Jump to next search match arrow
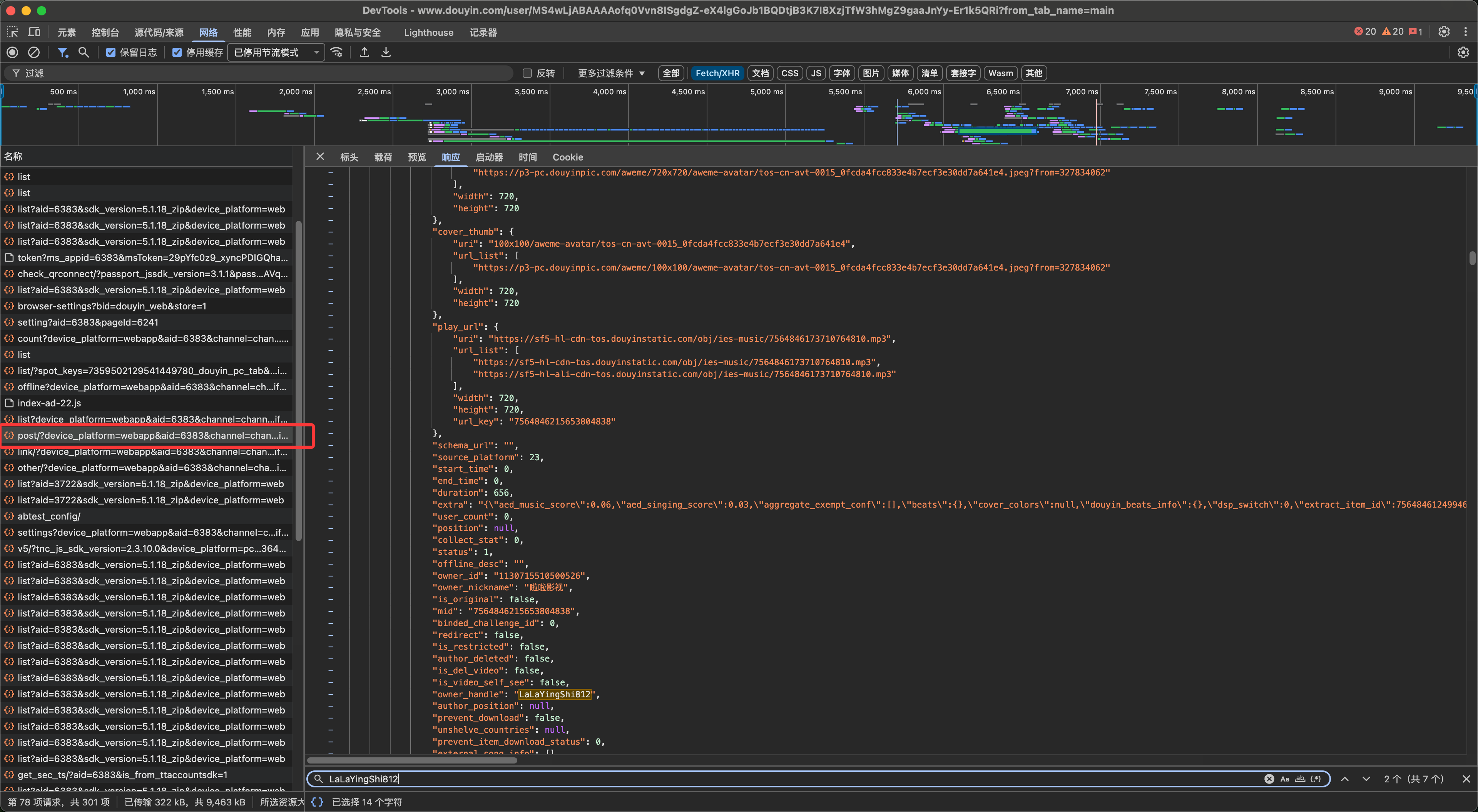The image size is (1478, 812). [1366, 779]
